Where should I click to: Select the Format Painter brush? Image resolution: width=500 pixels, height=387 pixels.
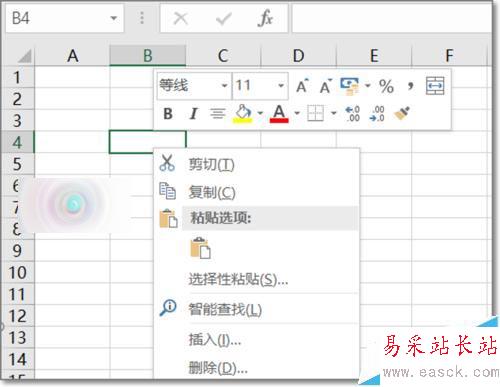coord(402,113)
